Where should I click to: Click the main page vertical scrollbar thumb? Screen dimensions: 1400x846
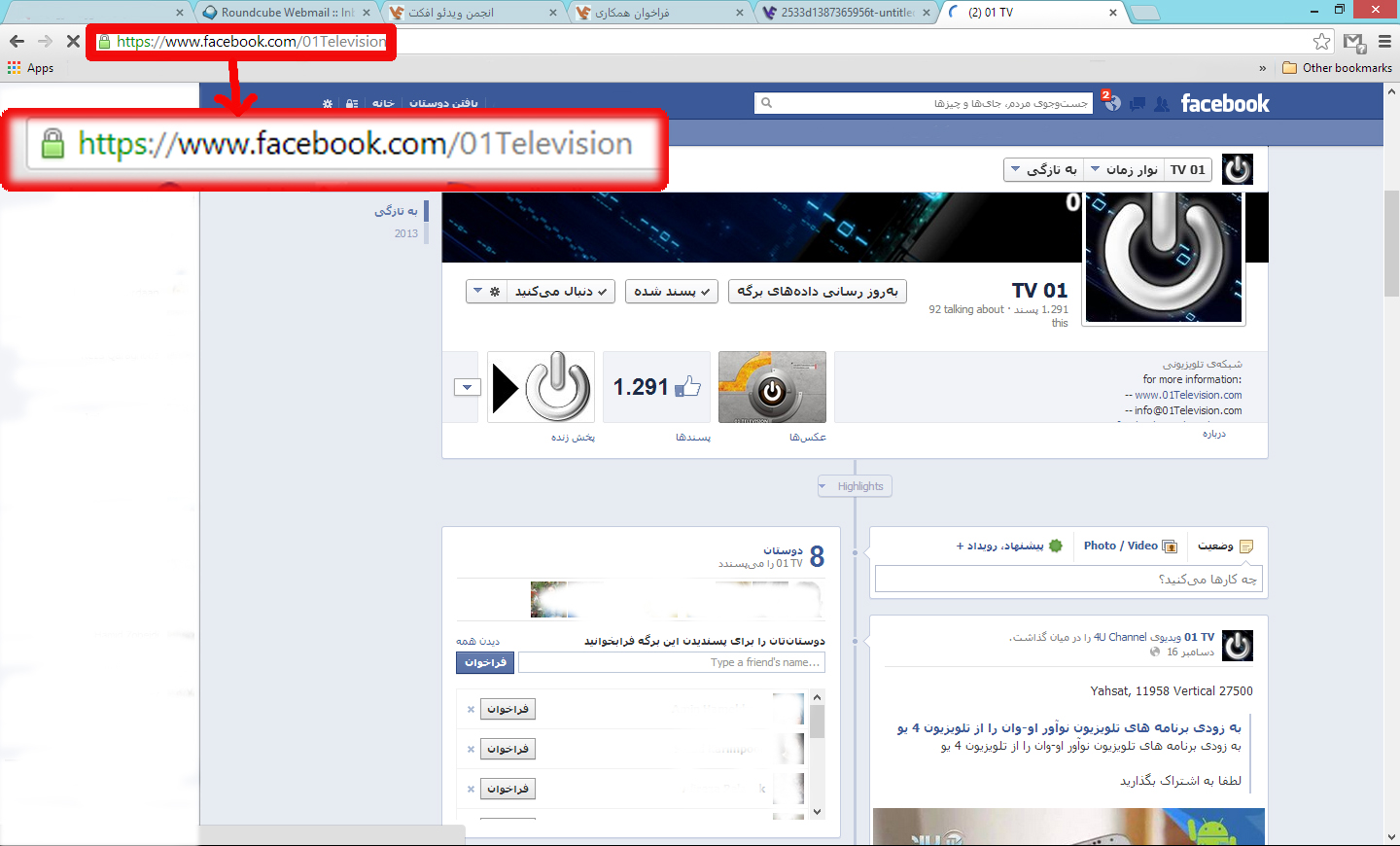click(x=1391, y=241)
